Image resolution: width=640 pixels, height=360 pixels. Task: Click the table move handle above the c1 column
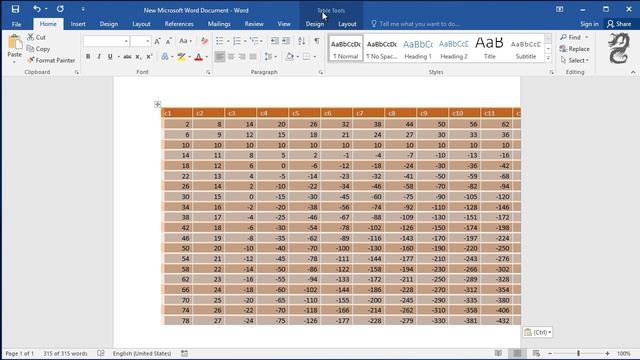[x=158, y=104]
